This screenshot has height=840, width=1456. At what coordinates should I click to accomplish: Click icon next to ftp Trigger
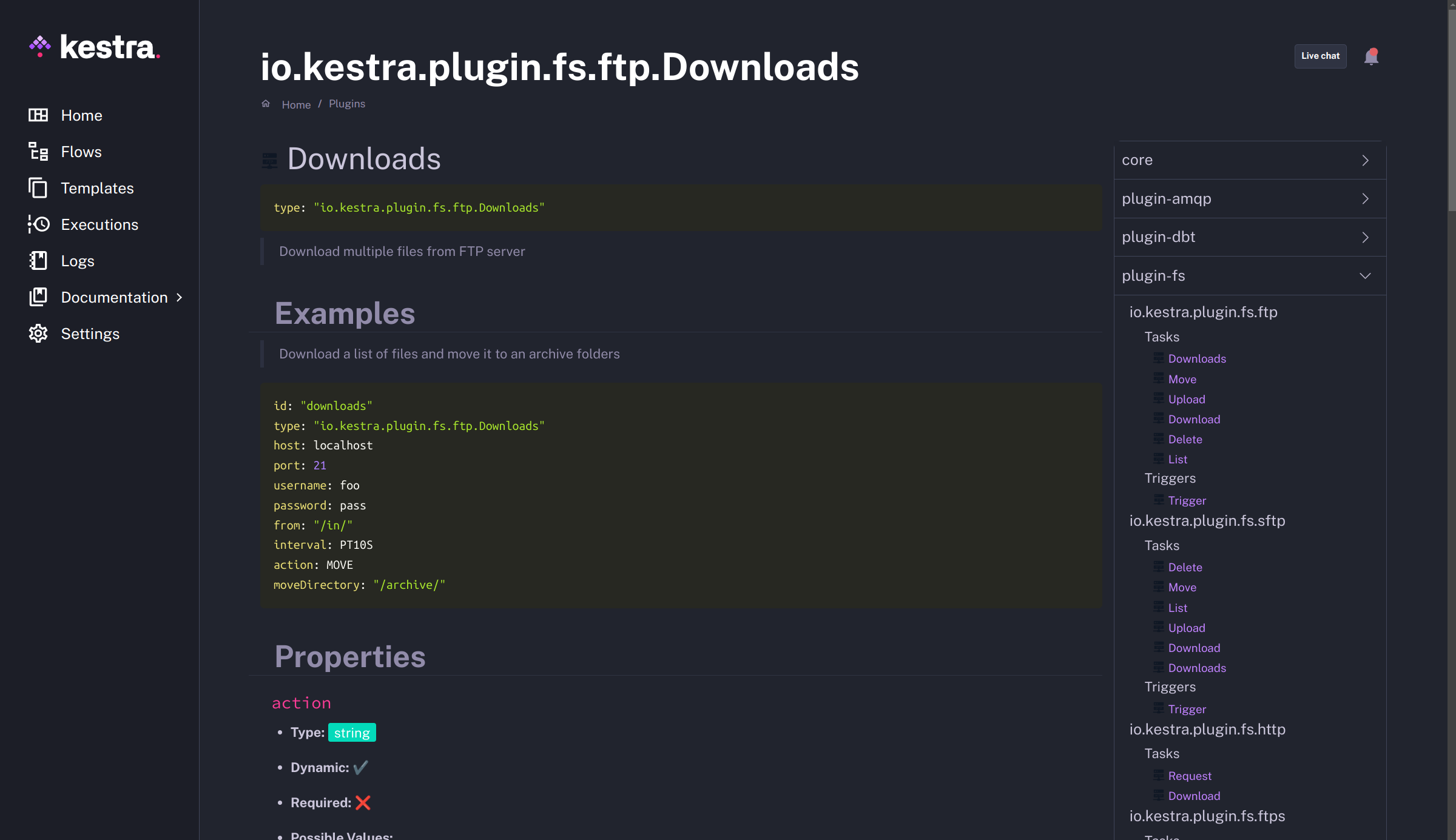point(1159,500)
